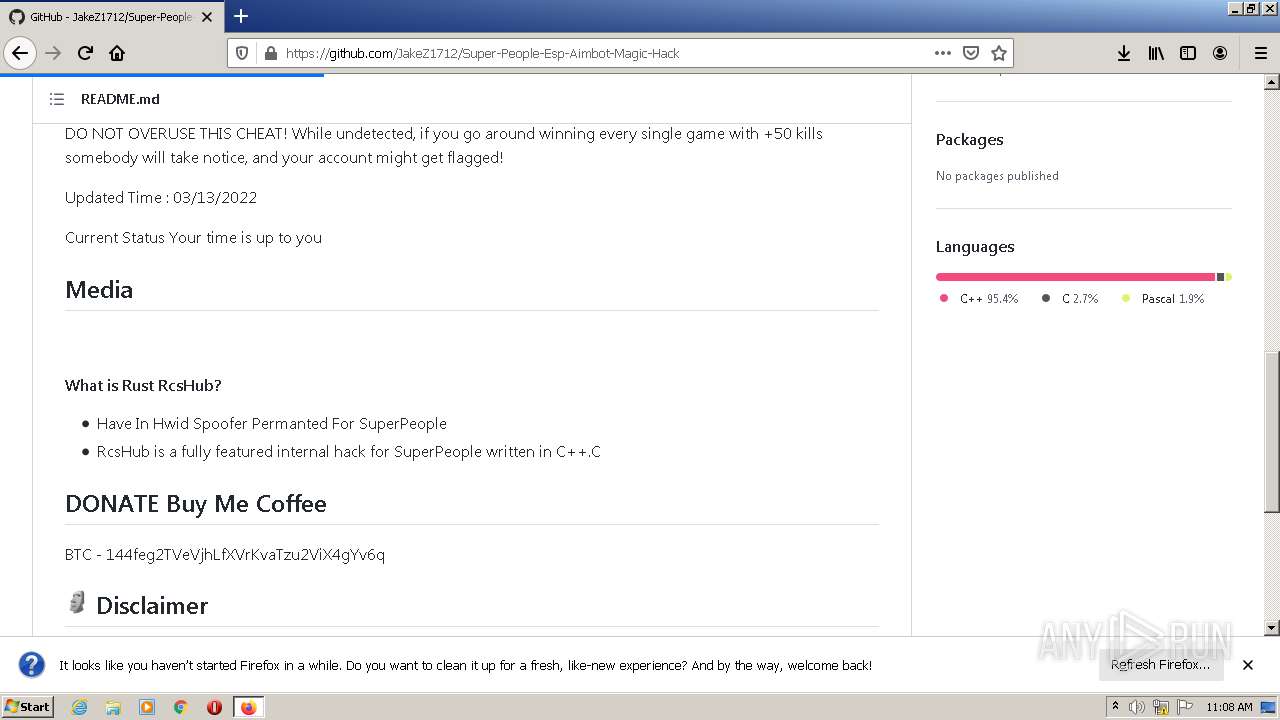Open the media player taskbar icon
1280x720 pixels.
click(147, 707)
